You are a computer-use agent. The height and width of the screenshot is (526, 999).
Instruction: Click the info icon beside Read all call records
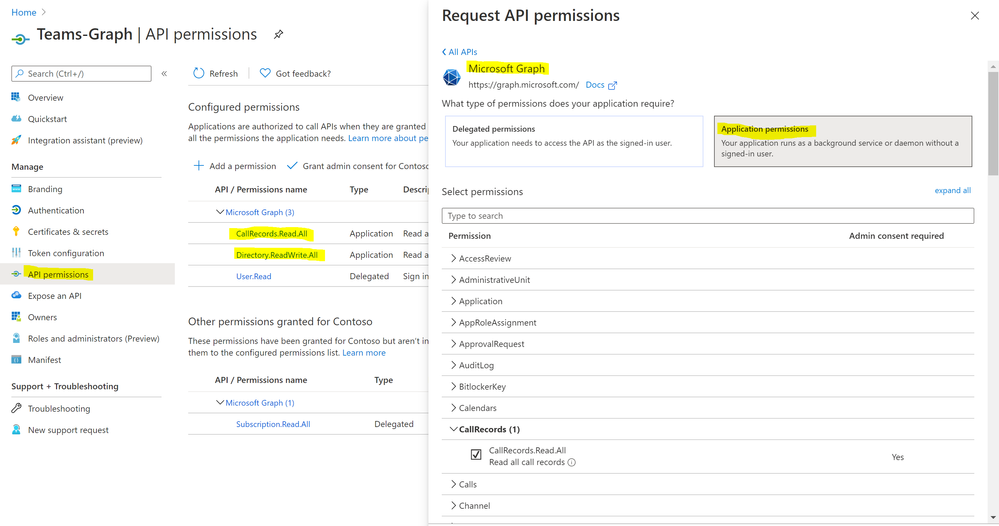click(572, 463)
